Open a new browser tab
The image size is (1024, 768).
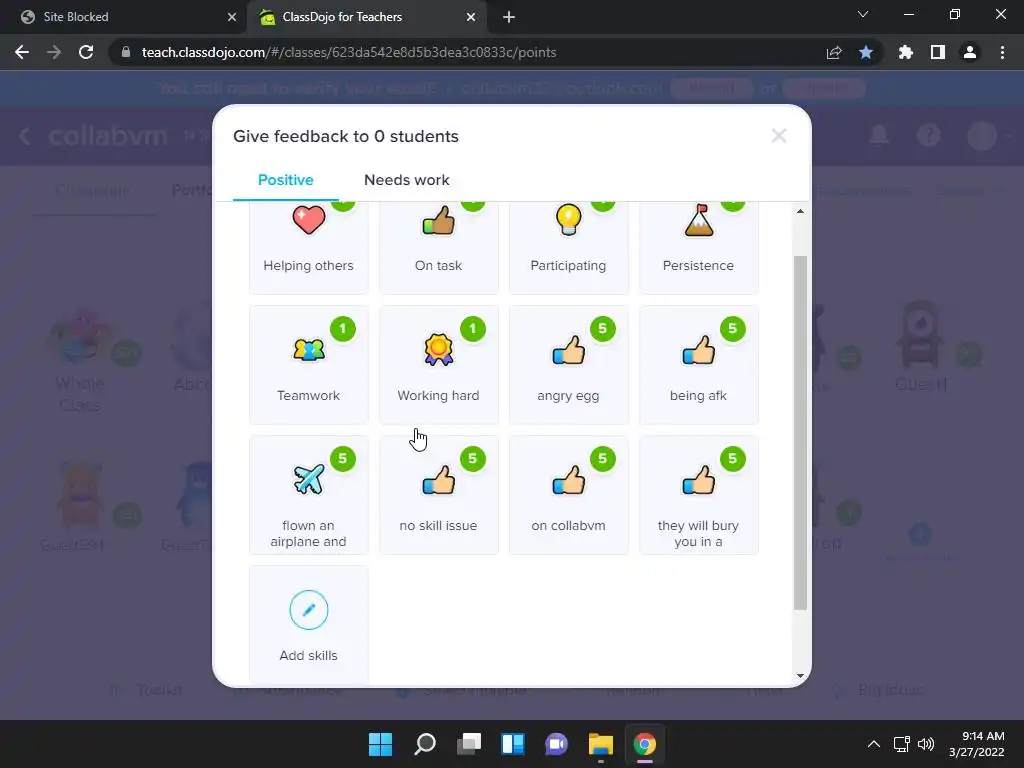coord(509,17)
